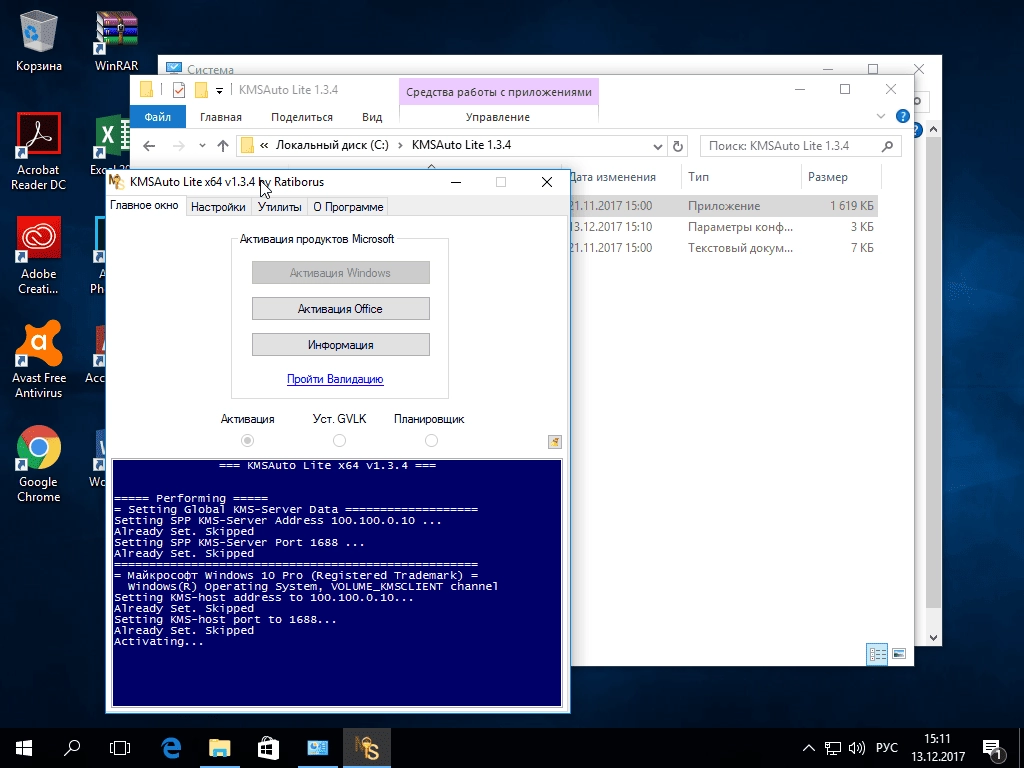Screen dimensions: 1024x768
Task: Go up one folder level in Explorer
Action: 223,146
